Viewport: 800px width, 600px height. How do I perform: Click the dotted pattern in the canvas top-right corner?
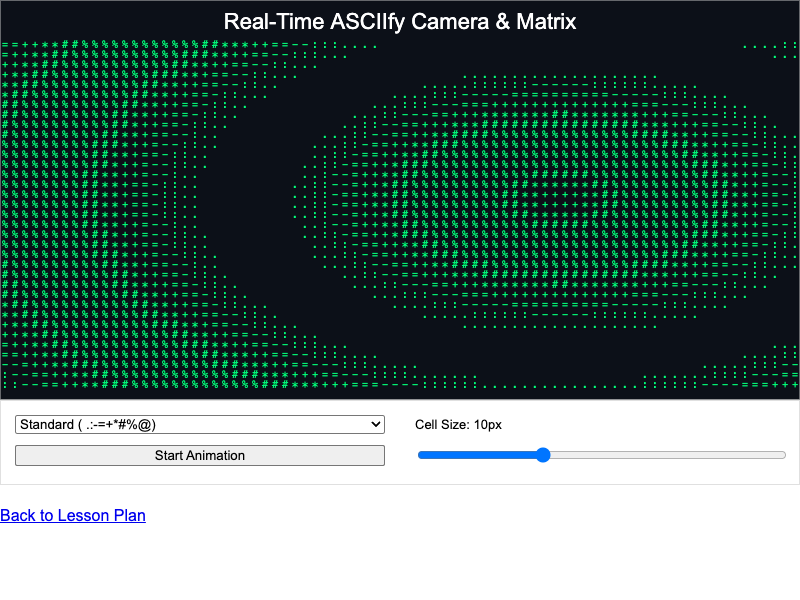pyautogui.click(x=771, y=49)
